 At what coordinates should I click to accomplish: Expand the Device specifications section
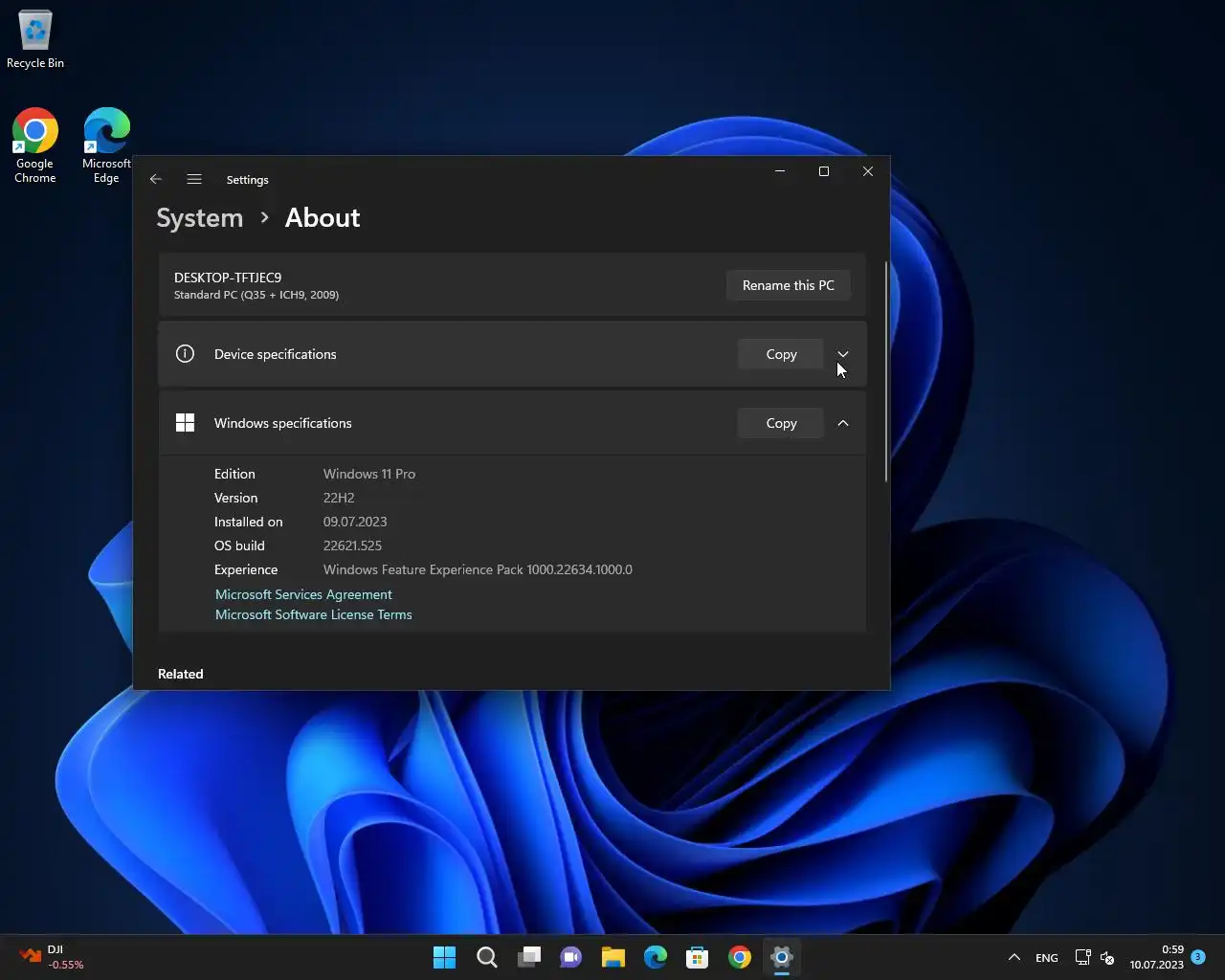(x=843, y=354)
